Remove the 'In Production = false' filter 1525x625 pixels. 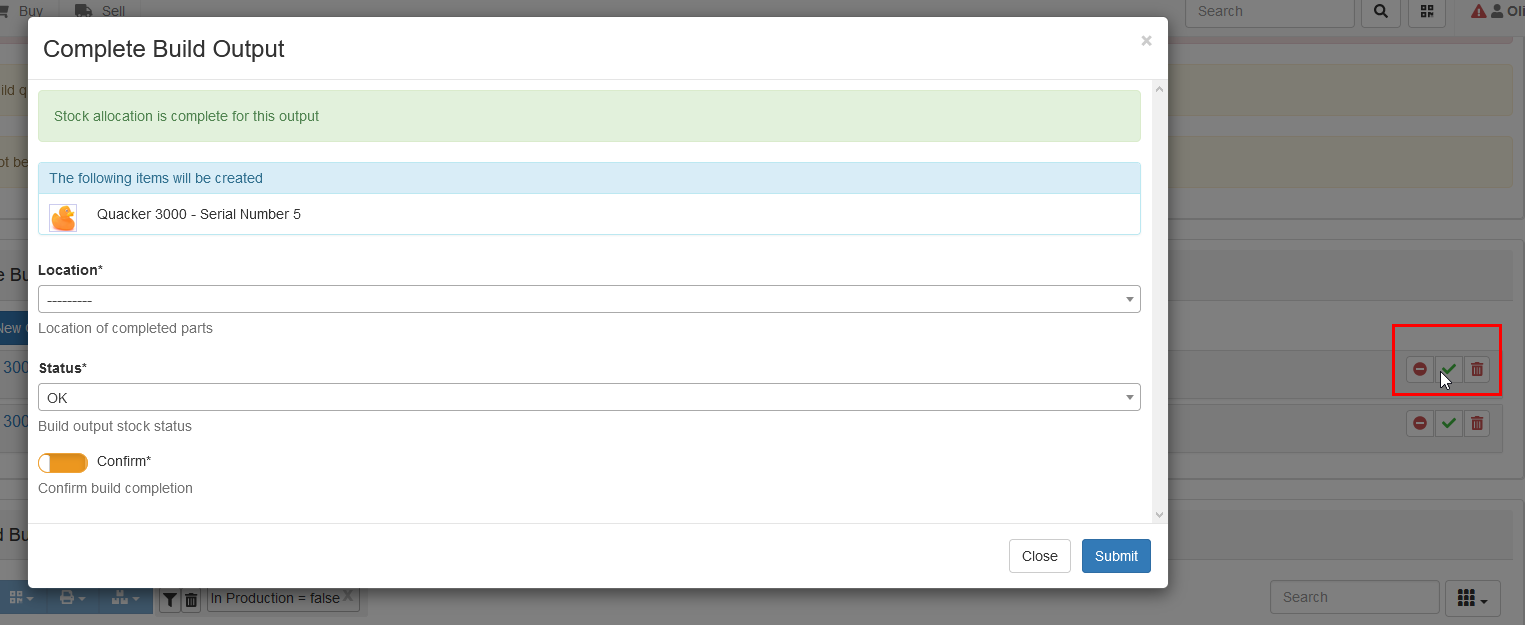coord(347,595)
